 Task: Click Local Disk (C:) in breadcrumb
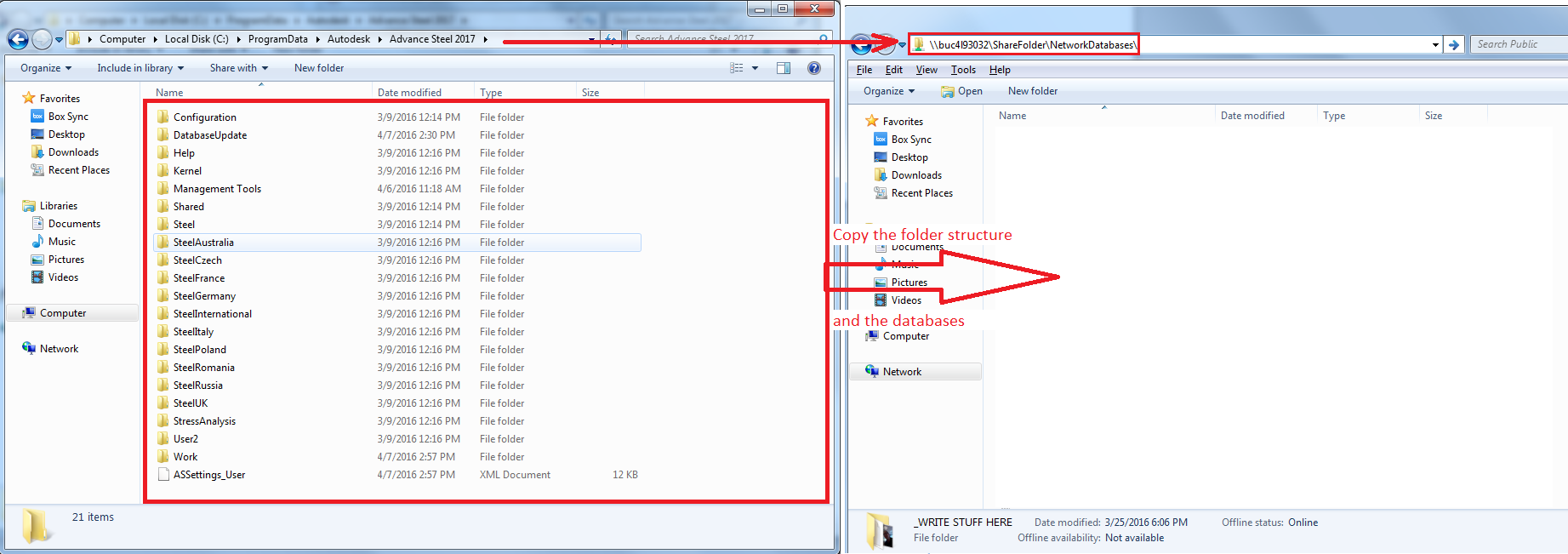[x=197, y=39]
